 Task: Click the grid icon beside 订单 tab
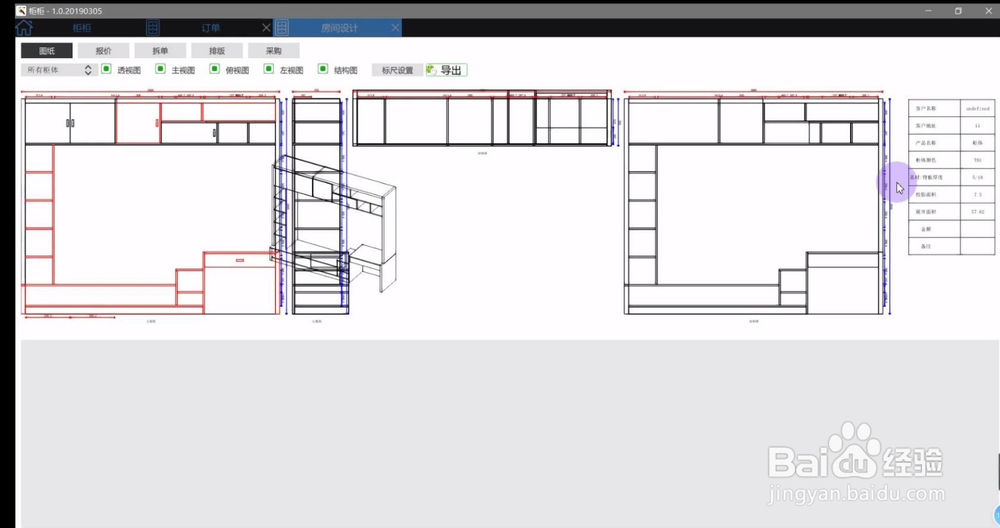click(152, 27)
